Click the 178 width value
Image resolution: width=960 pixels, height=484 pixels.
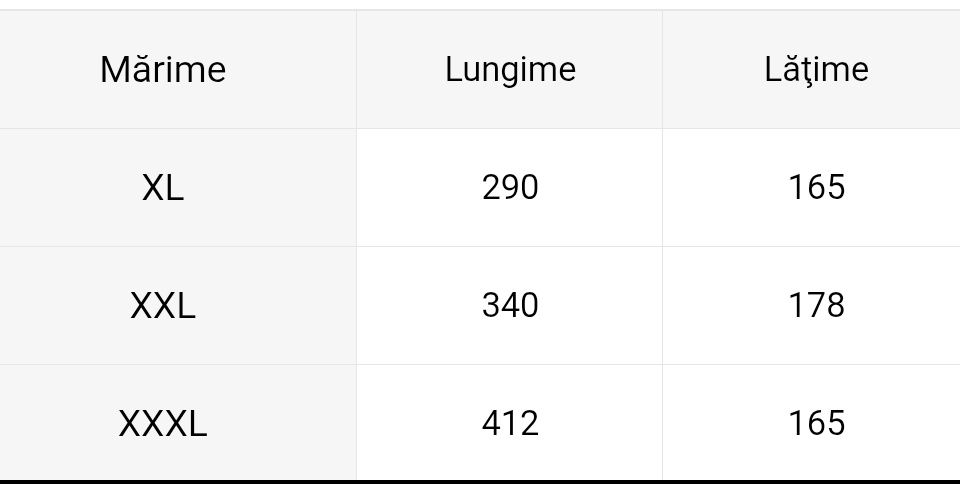[x=816, y=305]
